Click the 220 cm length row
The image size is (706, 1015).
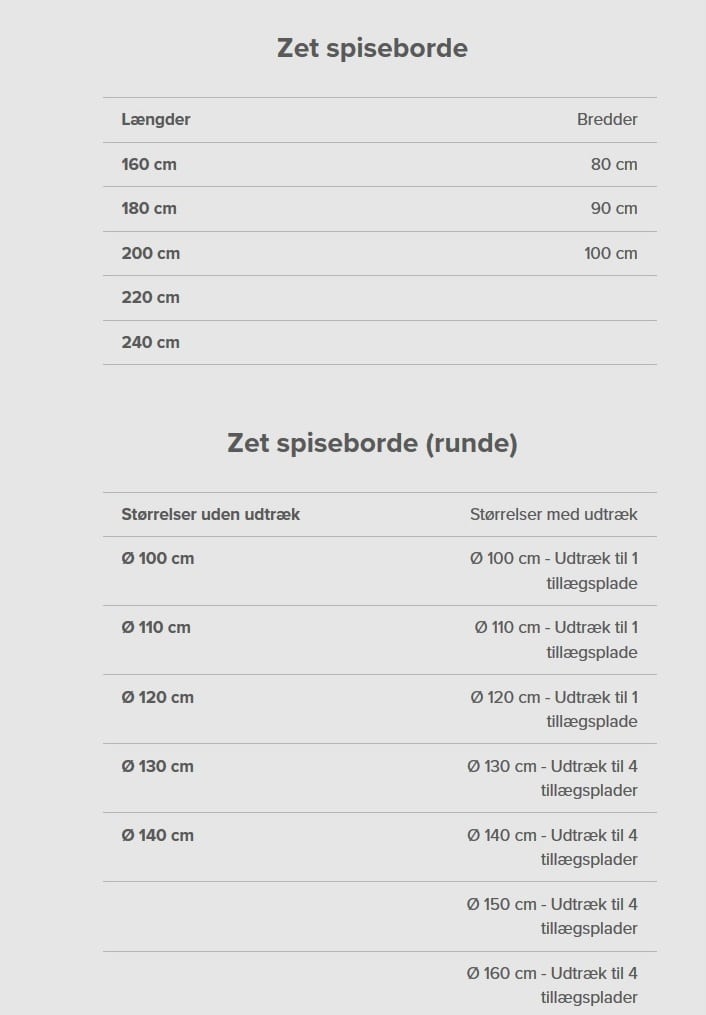click(379, 298)
